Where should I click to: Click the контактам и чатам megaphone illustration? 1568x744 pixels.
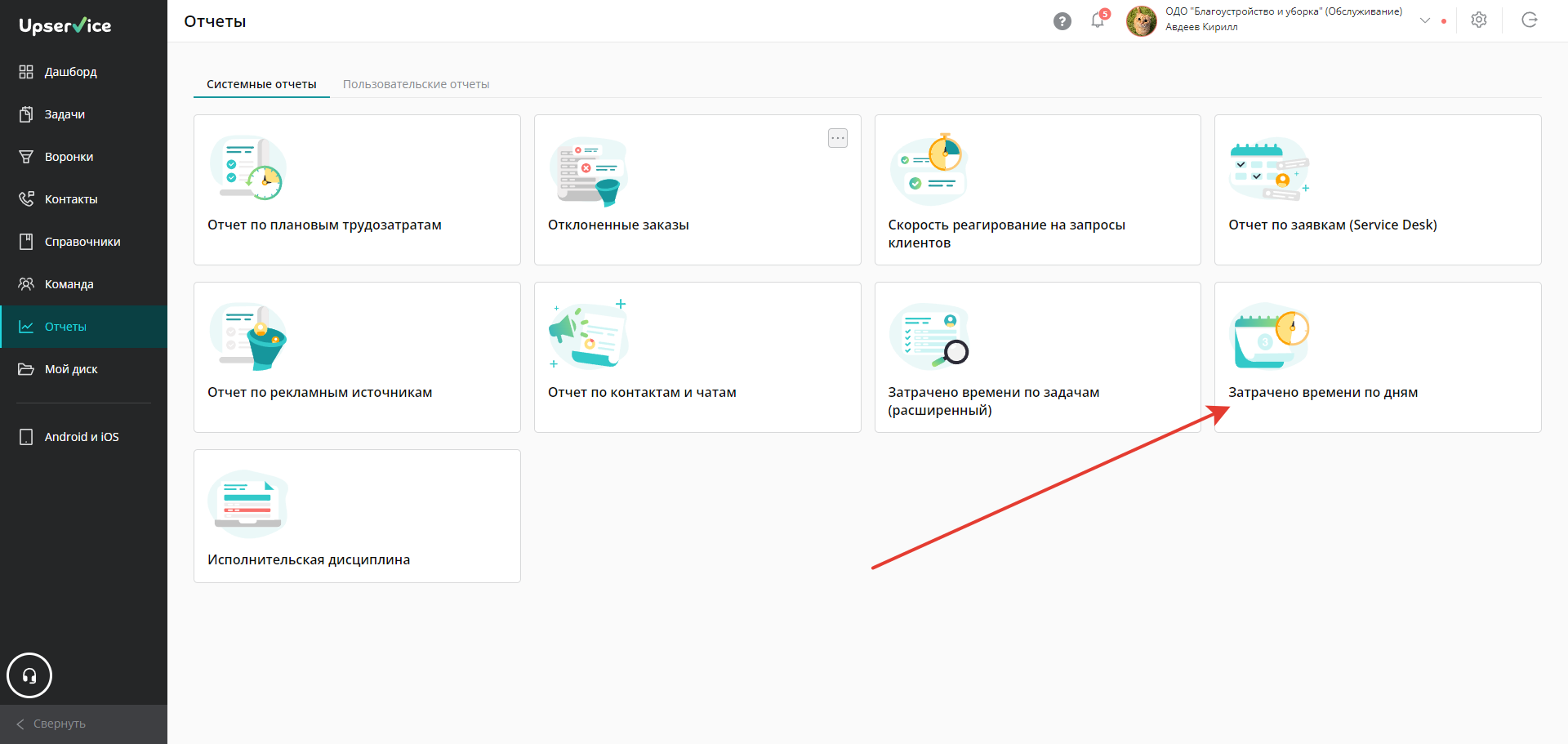pyautogui.click(x=589, y=335)
